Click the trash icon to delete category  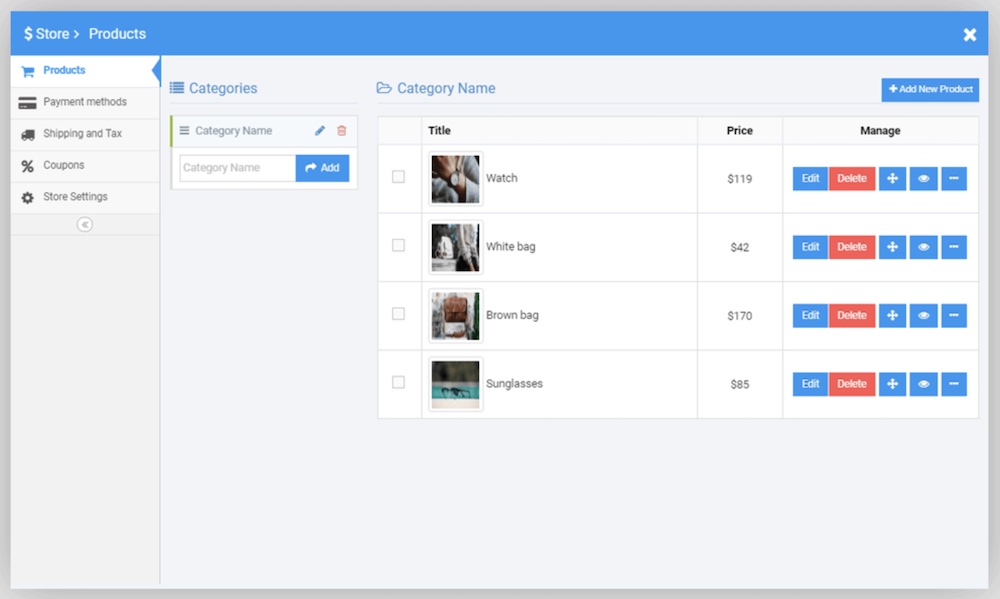coord(342,131)
